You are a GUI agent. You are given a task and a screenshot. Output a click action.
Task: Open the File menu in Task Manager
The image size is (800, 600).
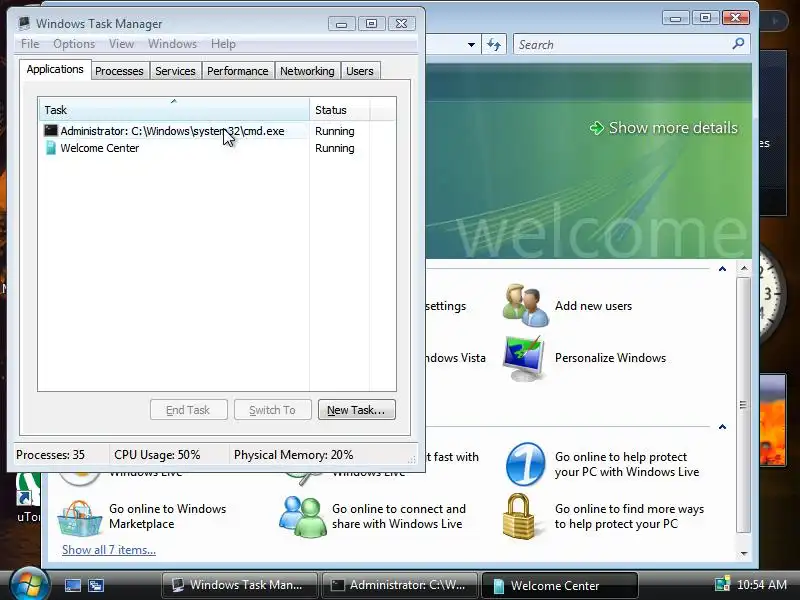coord(30,44)
